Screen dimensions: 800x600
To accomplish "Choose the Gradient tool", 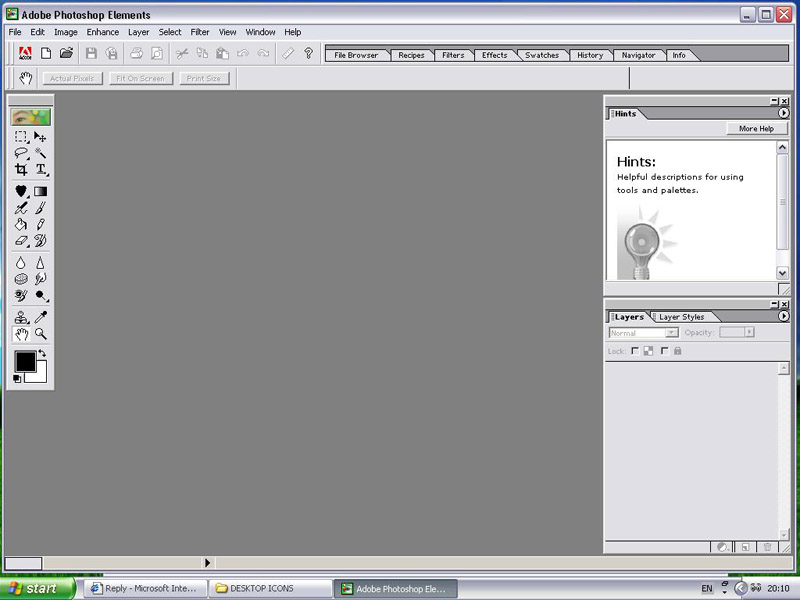I will (41, 191).
